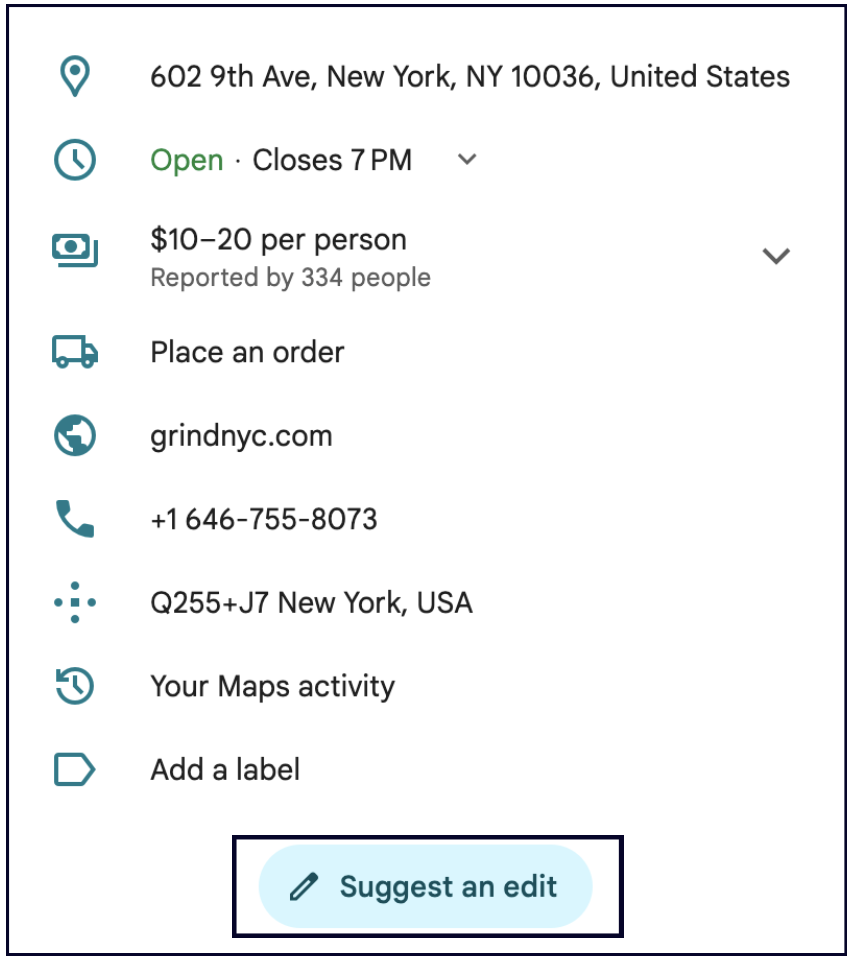
Task: Open Your Maps activity
Action: [x=272, y=686]
